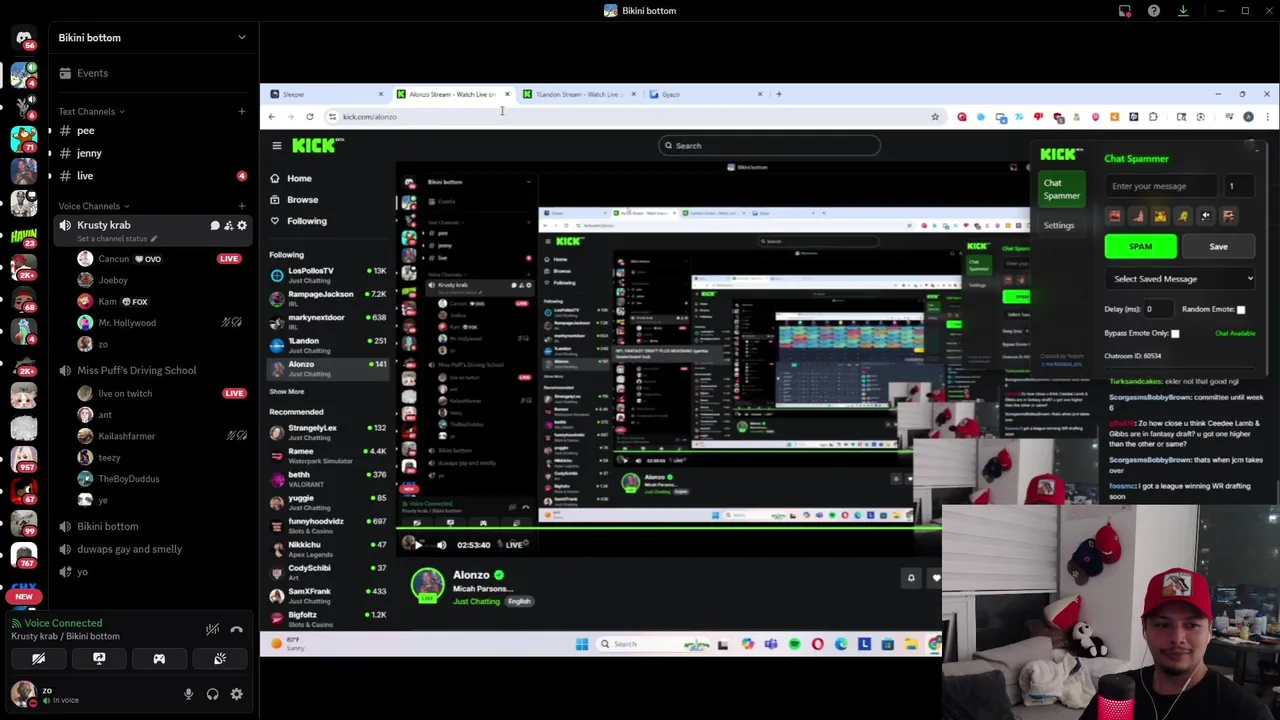The height and width of the screenshot is (720, 1280).
Task: Enable Bypass Emote Only checkbox
Action: pos(1175,334)
